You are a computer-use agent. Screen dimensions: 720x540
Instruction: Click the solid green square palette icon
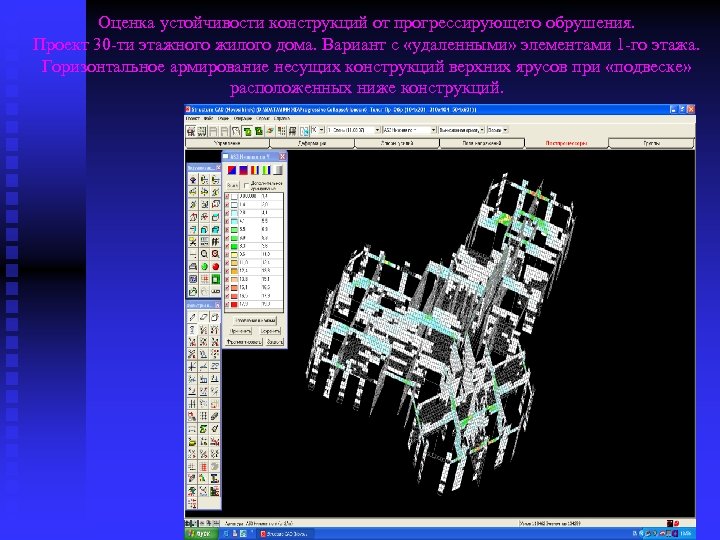point(215,279)
